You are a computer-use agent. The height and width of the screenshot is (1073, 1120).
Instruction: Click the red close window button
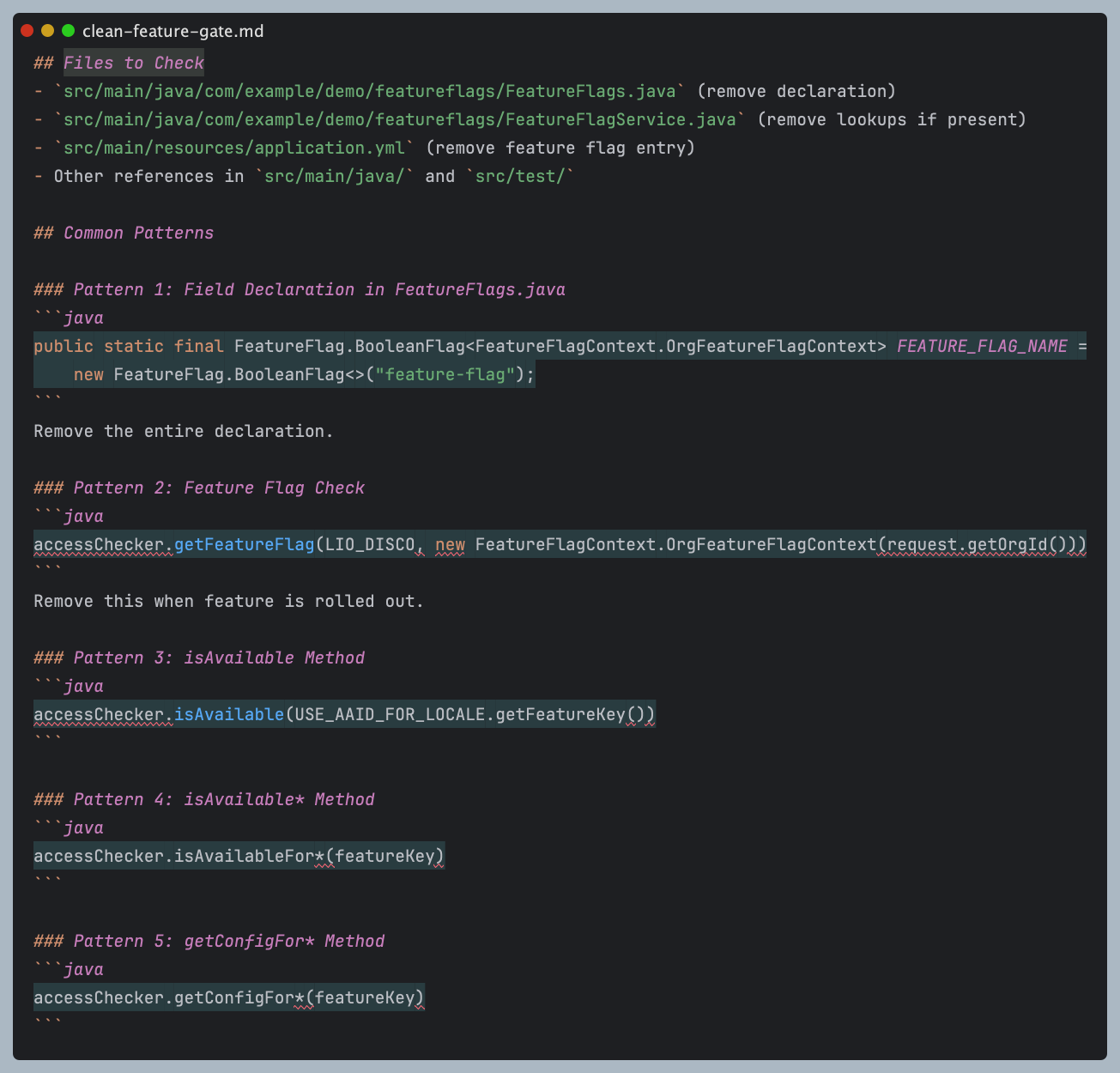coord(27,31)
